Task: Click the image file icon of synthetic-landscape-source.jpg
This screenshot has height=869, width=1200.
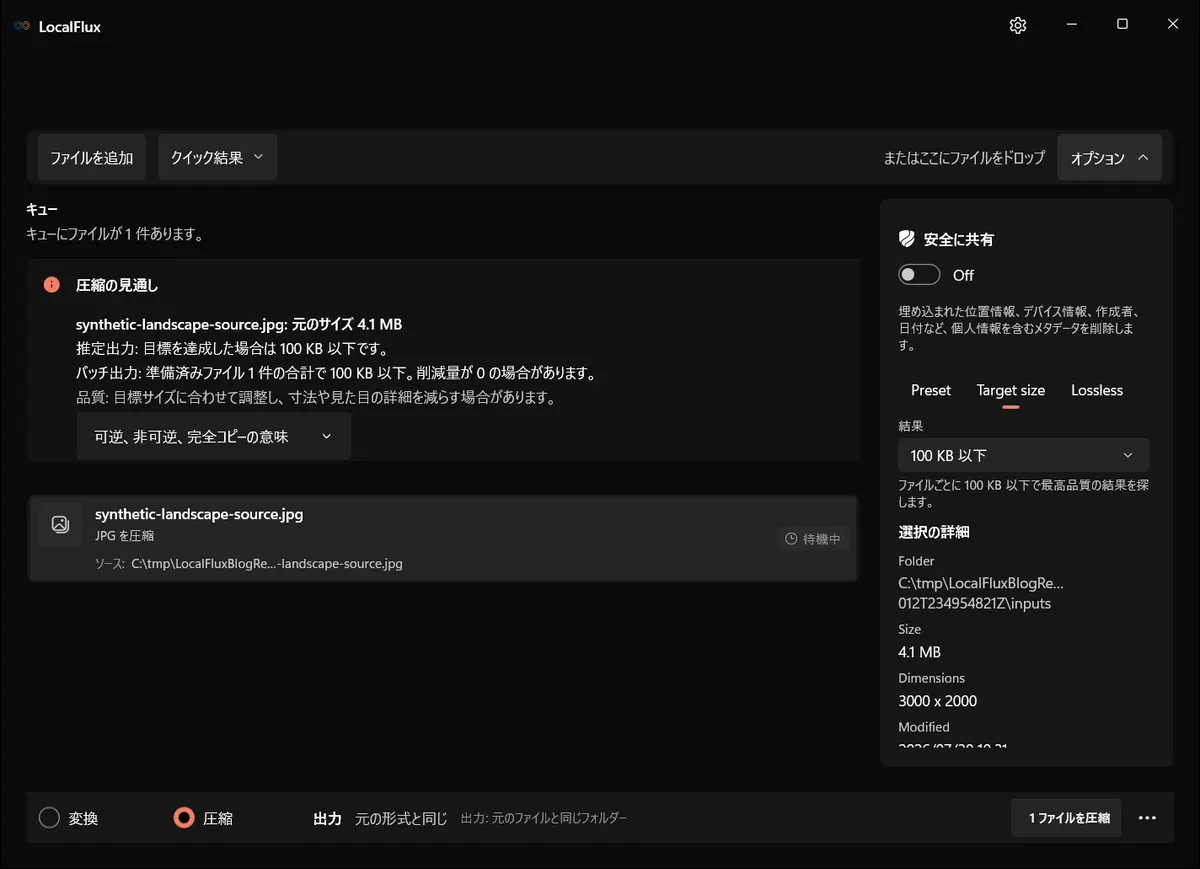Action: point(60,524)
